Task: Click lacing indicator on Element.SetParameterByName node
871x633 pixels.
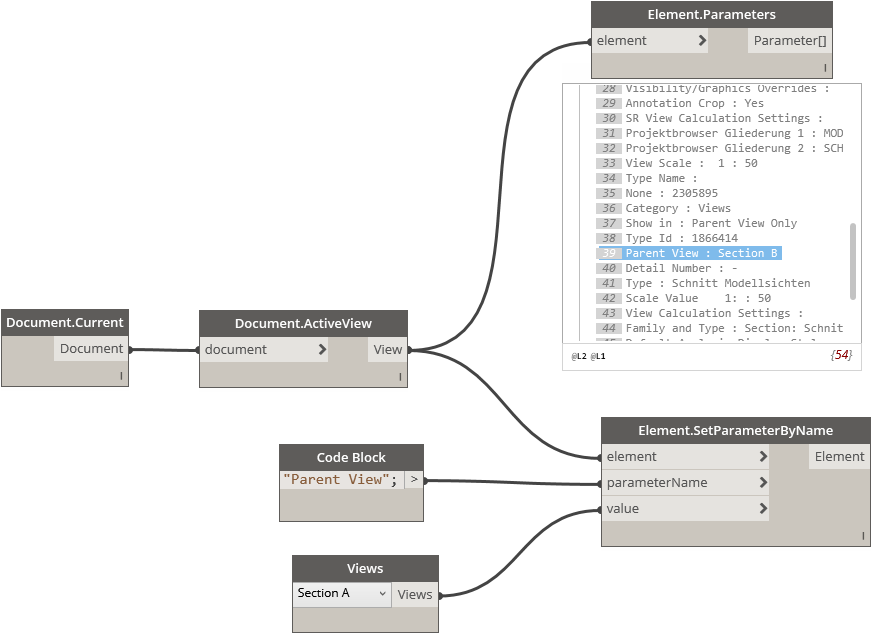Action: click(x=861, y=537)
